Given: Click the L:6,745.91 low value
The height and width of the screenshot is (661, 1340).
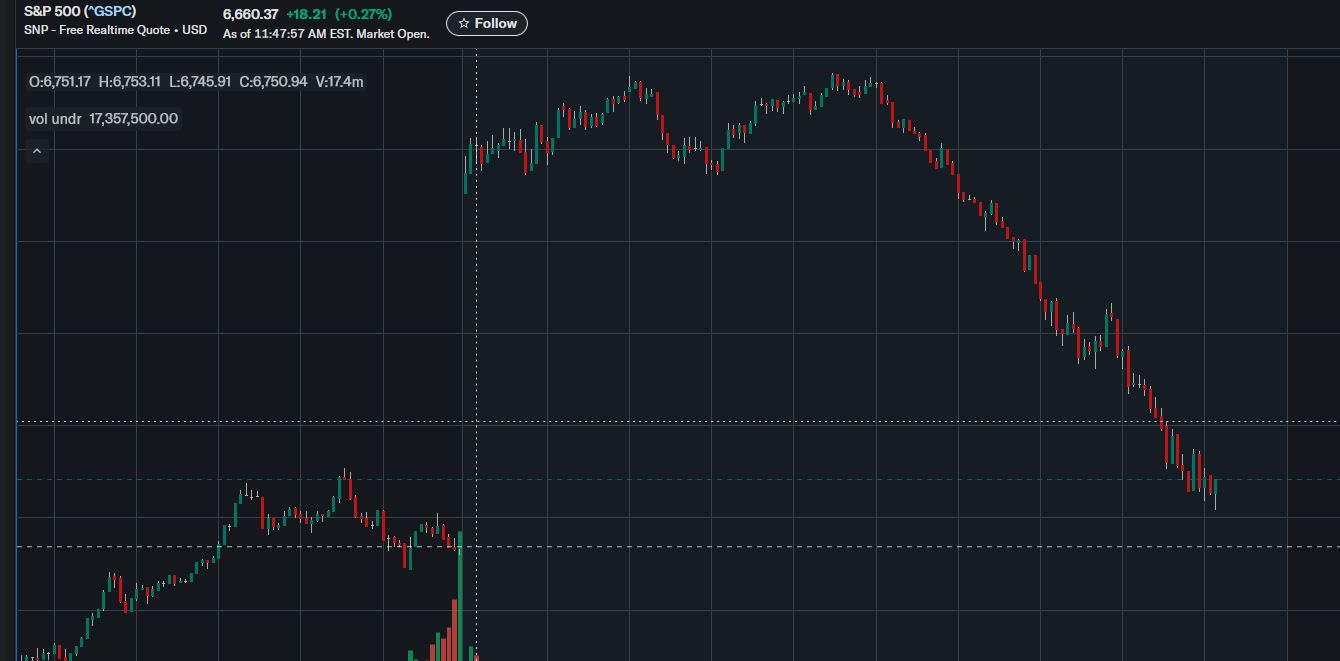Looking at the screenshot, I should 200,81.
